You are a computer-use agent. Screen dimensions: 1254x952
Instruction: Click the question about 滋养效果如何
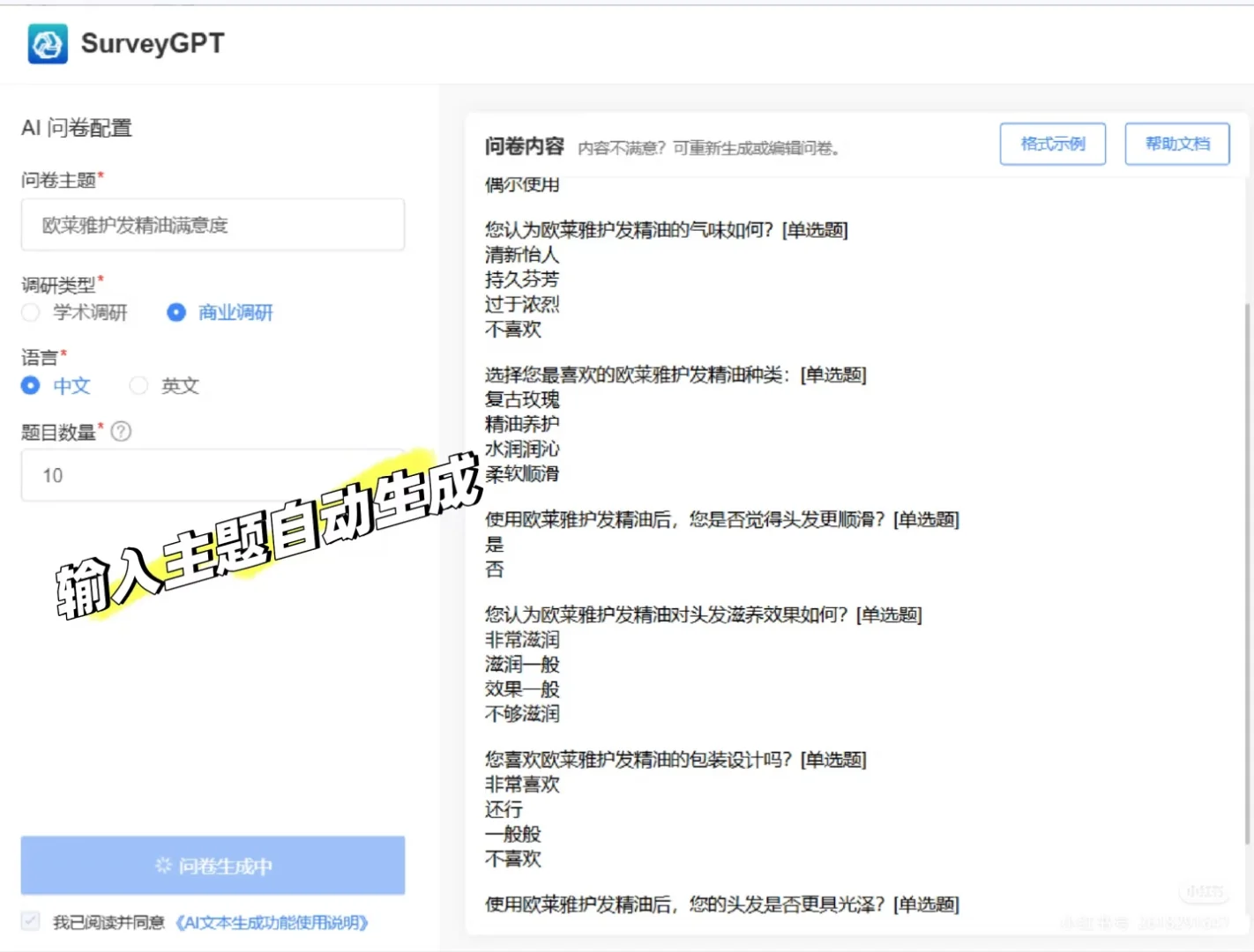[704, 614]
